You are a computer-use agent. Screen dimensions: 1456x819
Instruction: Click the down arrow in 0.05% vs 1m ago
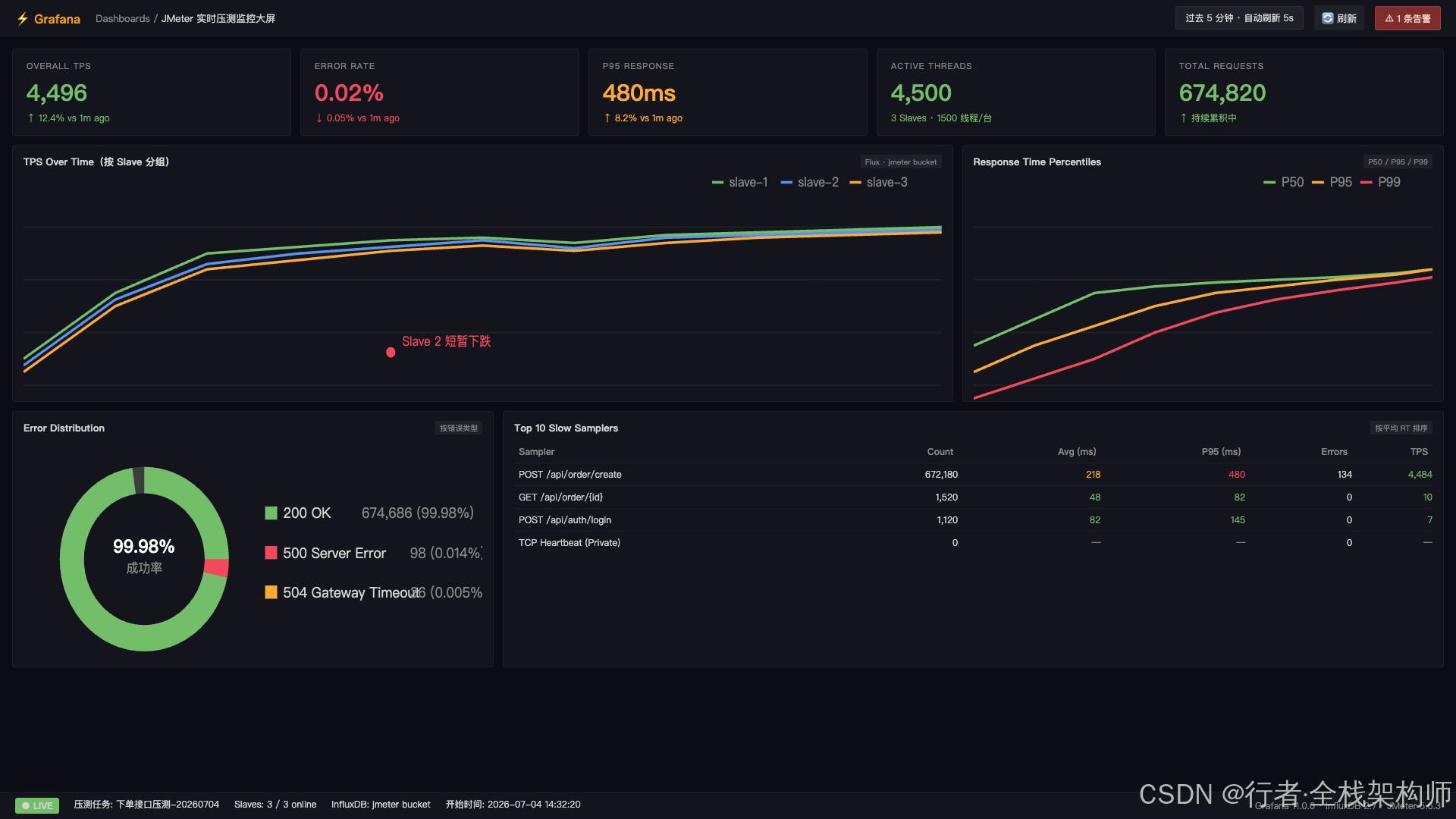click(319, 118)
